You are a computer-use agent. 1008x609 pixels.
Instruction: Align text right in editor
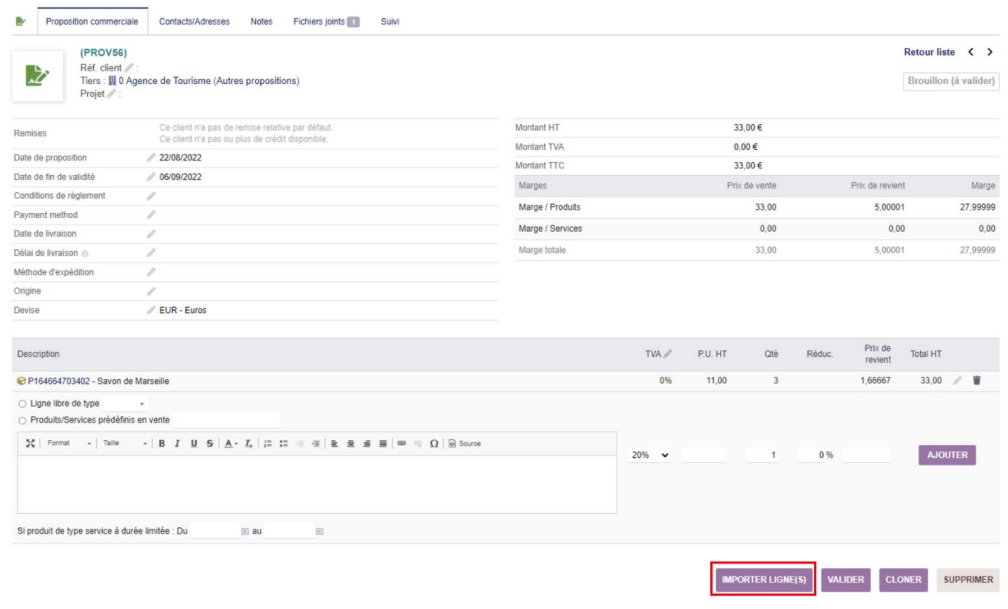tap(366, 444)
